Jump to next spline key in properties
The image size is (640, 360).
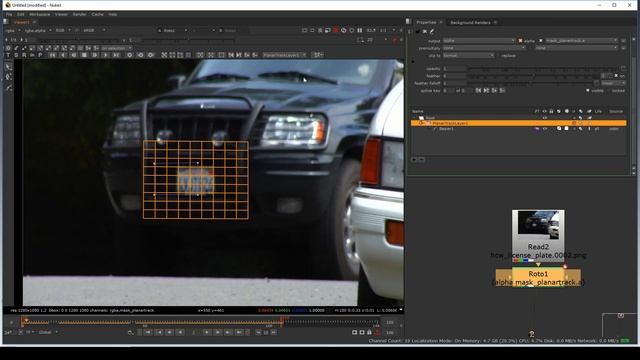486,90
